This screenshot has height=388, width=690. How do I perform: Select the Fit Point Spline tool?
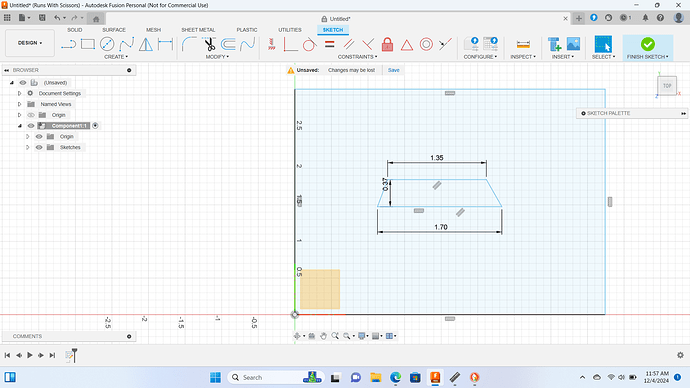[126, 44]
